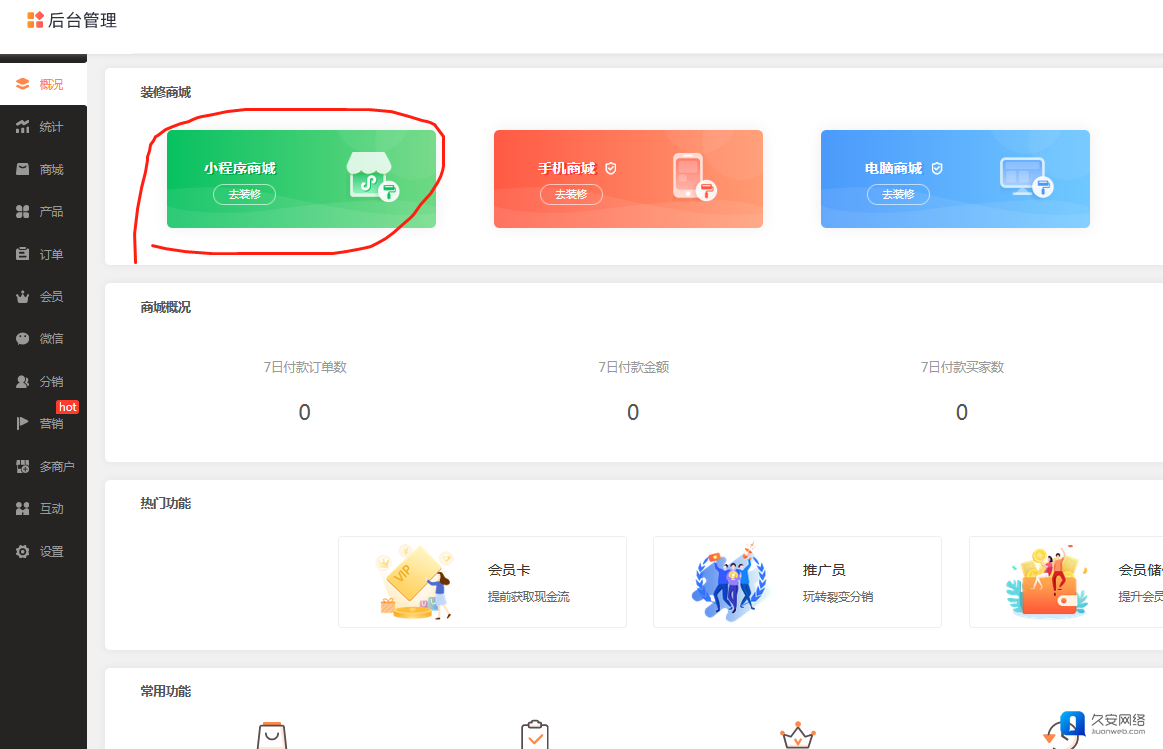Open 多商户 in the sidebar
The width and height of the screenshot is (1163, 749).
pos(43,466)
